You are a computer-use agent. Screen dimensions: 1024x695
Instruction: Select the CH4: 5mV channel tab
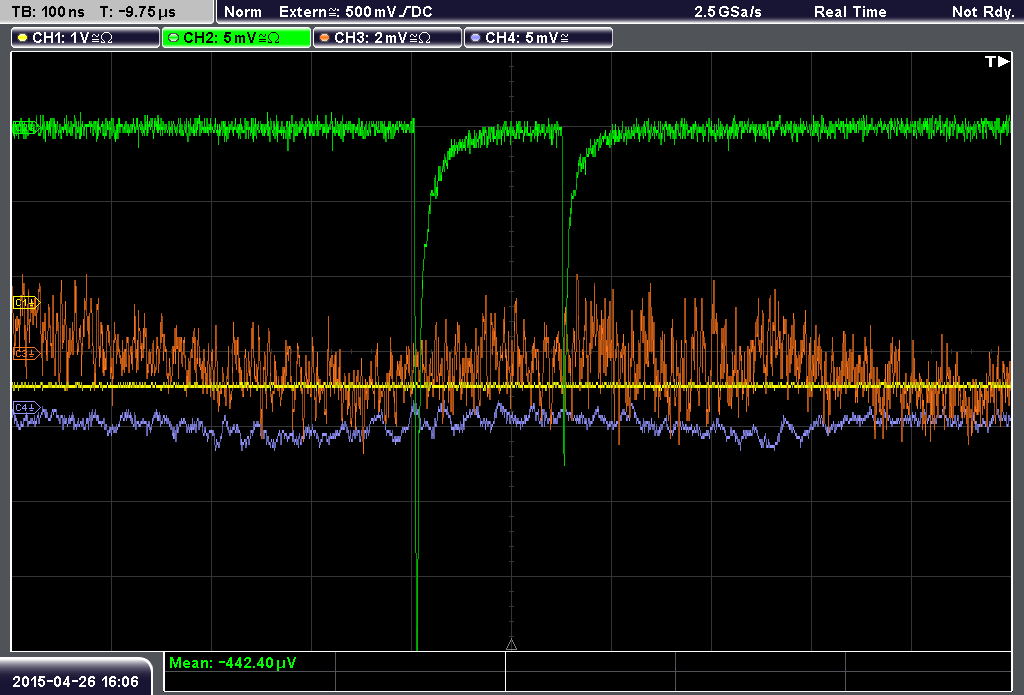pyautogui.click(x=538, y=38)
